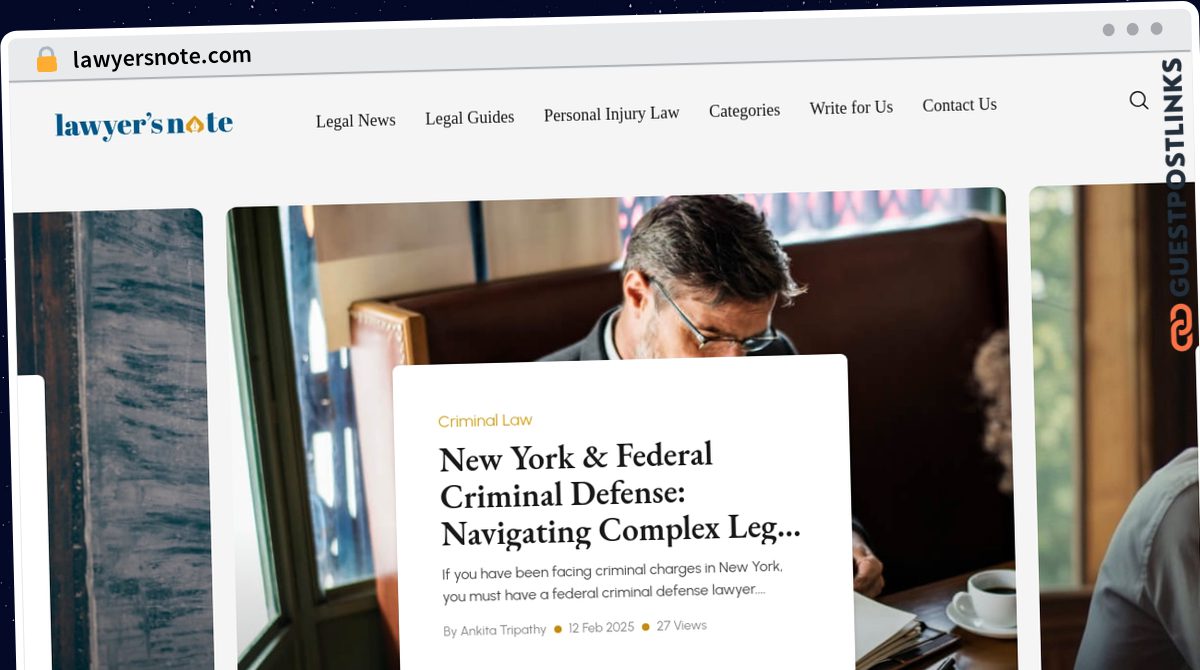Open the search magnifier icon

pos(1138,100)
